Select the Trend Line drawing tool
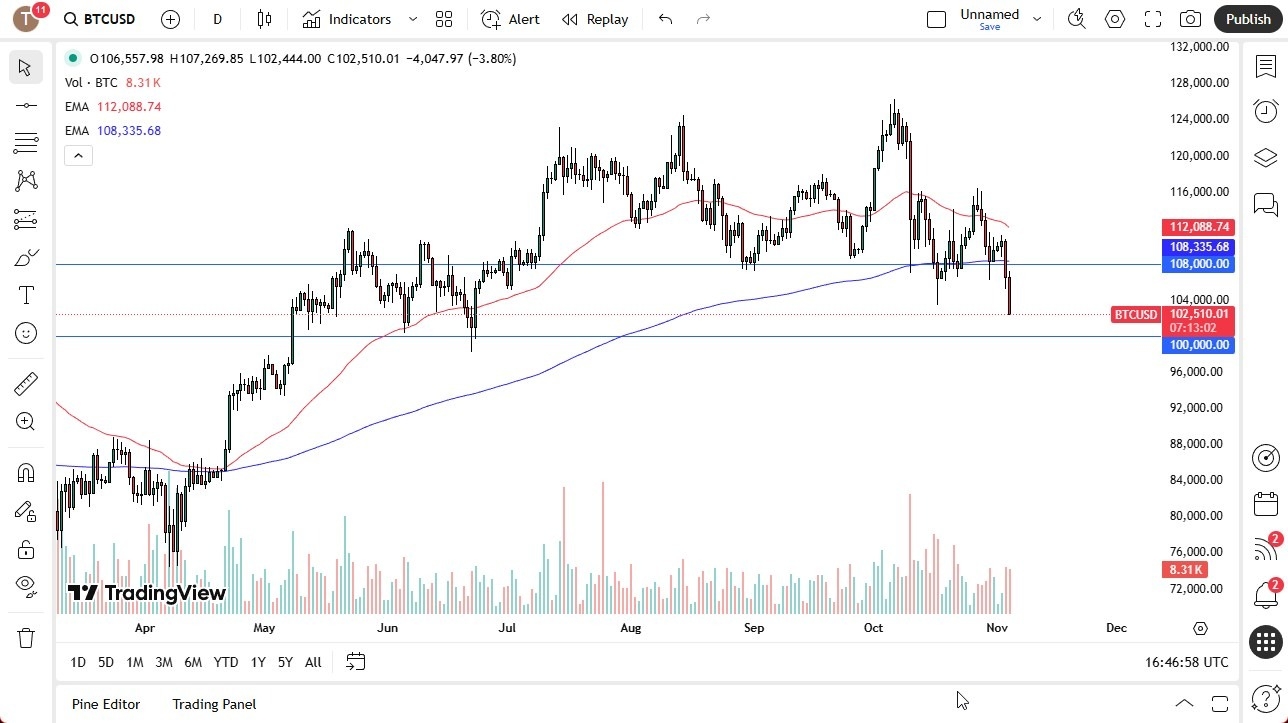 coord(25,104)
